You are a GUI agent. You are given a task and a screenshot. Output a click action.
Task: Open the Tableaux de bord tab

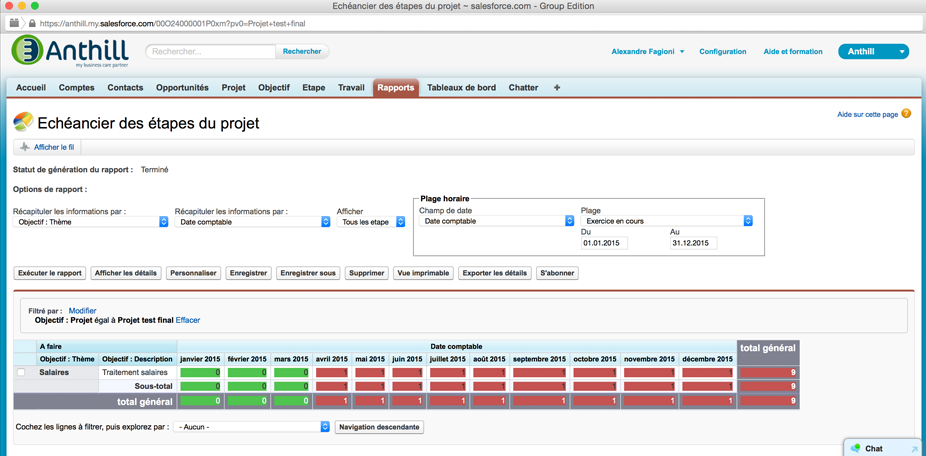(x=461, y=87)
